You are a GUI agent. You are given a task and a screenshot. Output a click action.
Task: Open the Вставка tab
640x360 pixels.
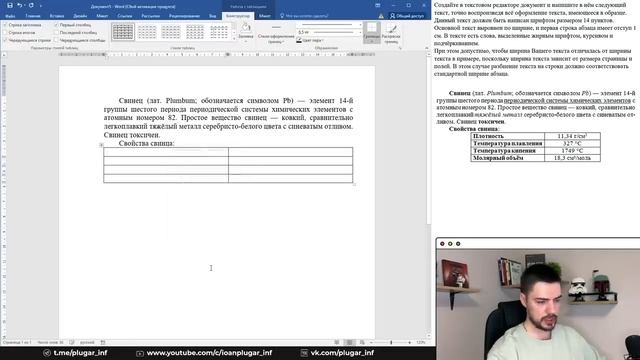[57, 16]
